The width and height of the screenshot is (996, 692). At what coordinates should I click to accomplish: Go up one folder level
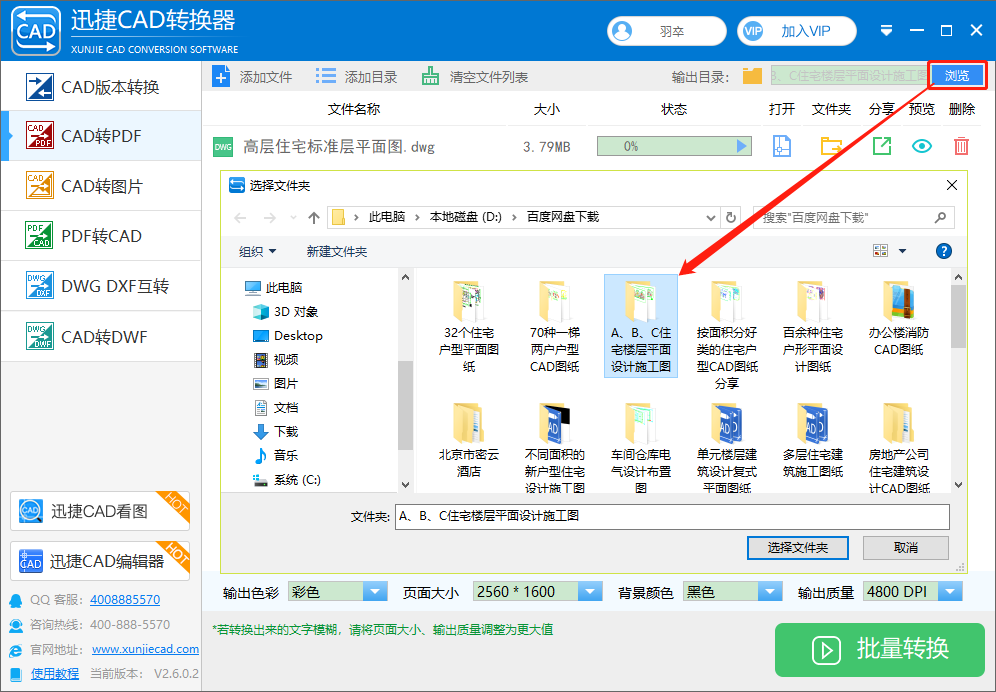pyautogui.click(x=314, y=218)
